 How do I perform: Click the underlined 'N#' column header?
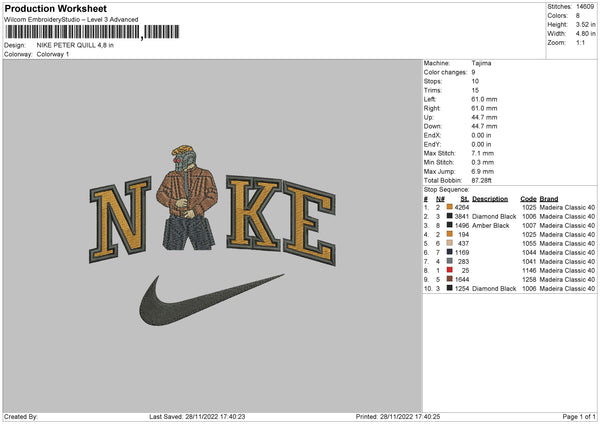pyautogui.click(x=440, y=199)
